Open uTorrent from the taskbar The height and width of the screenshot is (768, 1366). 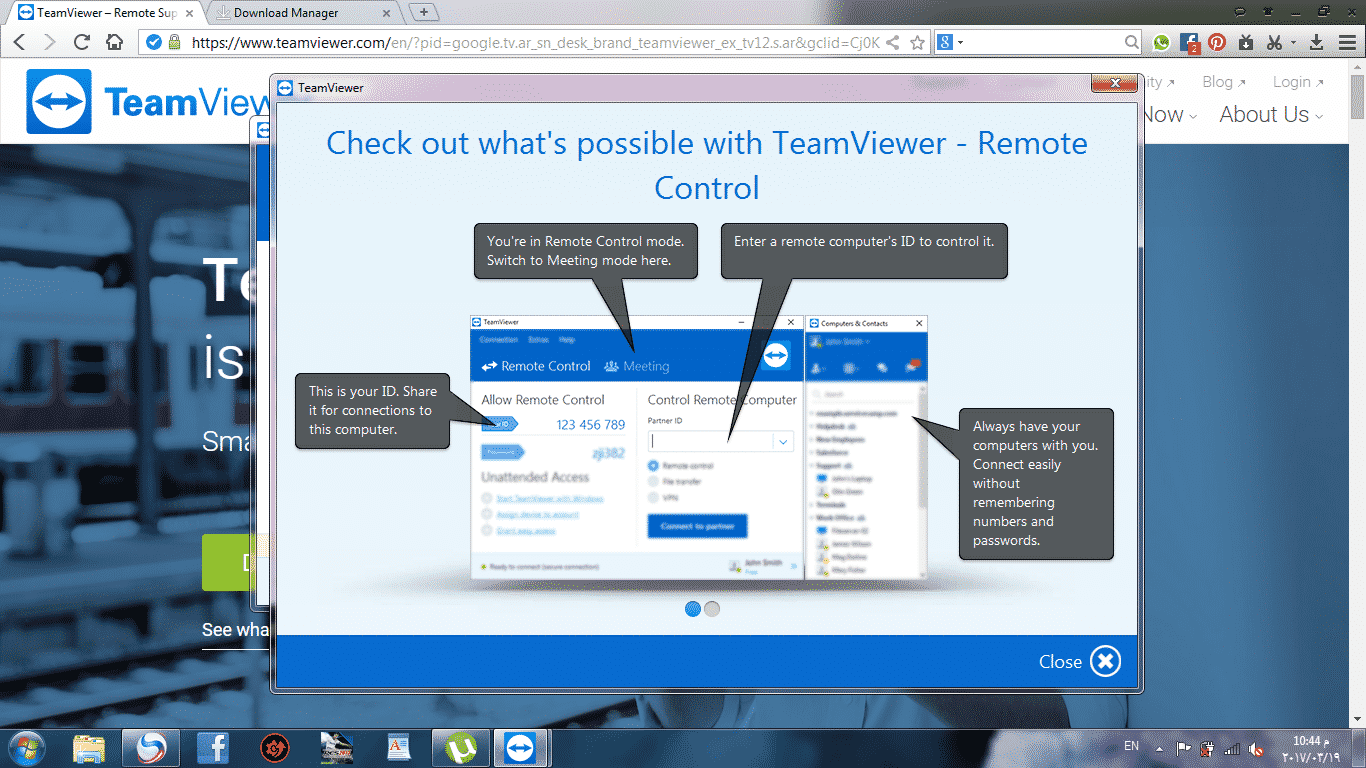click(460, 748)
